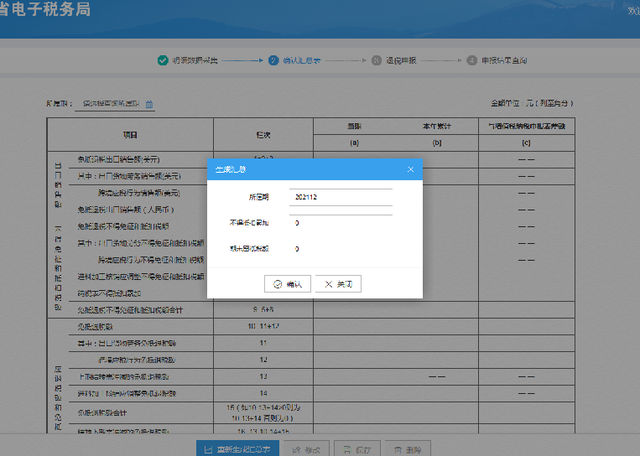The width and height of the screenshot is (640, 456).
Task: Click the 删除 button in the bottom bar
Action: [408, 449]
